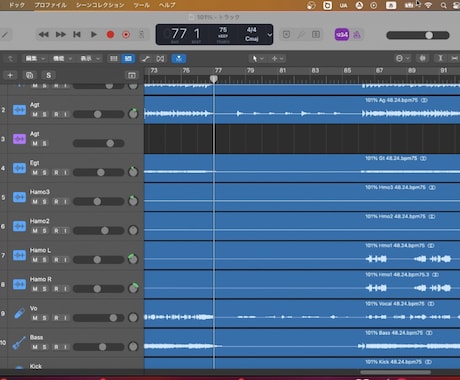The image size is (460, 380).
Task: Open the プロファイル menu
Action: pos(51,5)
